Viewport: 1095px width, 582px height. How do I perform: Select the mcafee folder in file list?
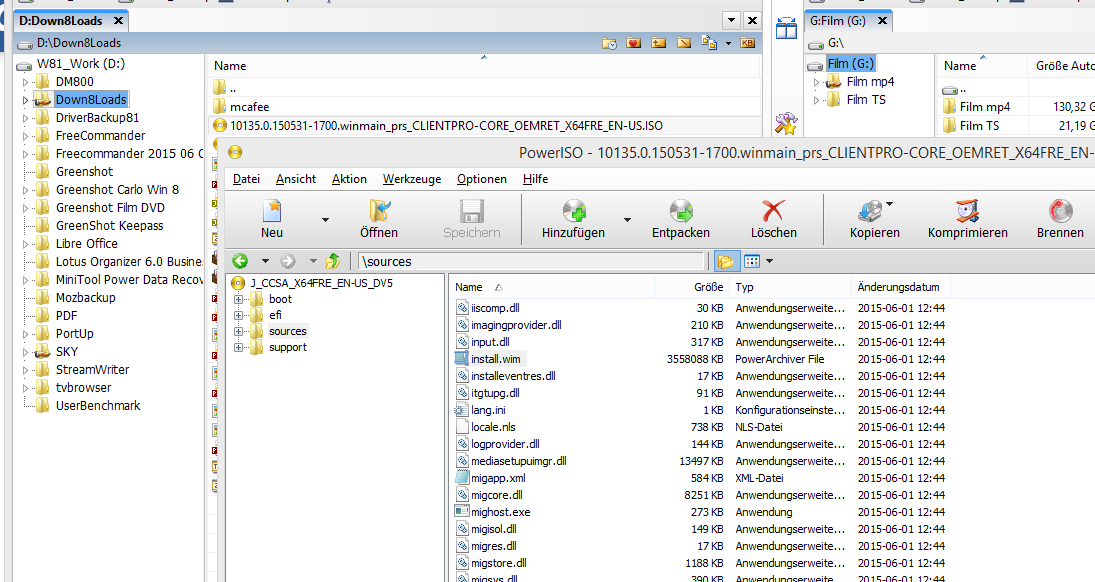click(x=249, y=107)
